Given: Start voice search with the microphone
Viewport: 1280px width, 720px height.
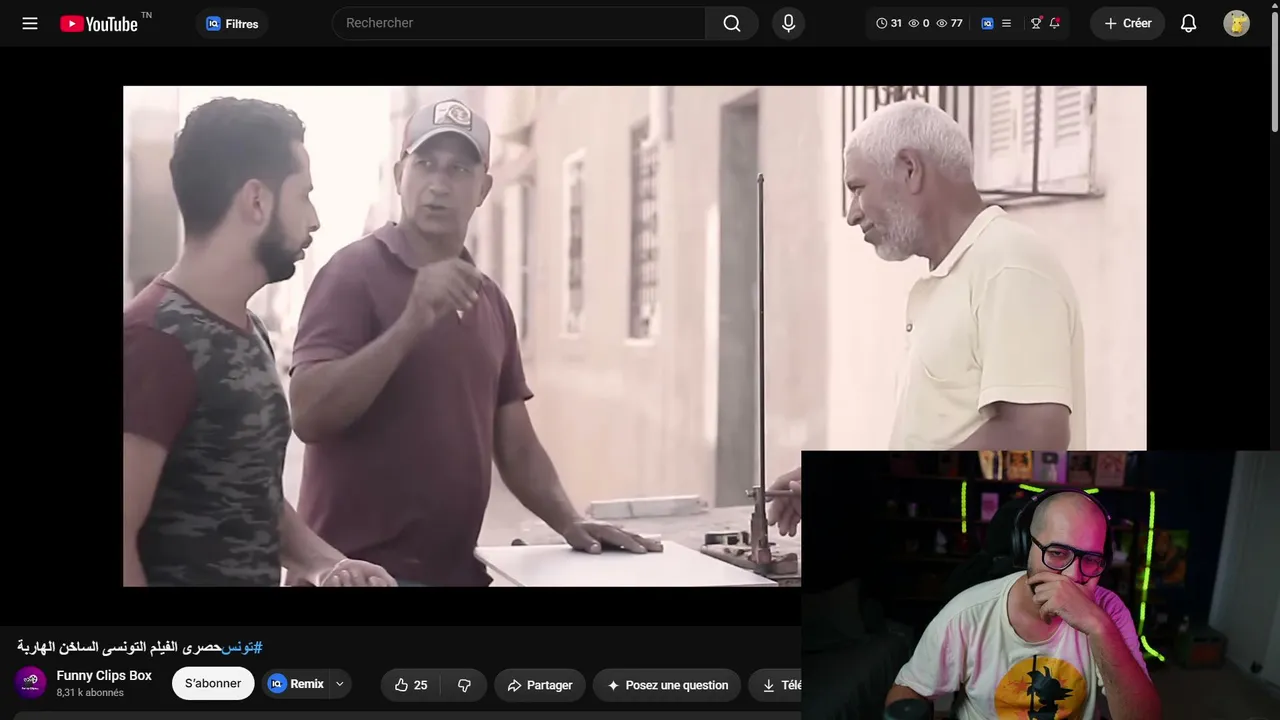Looking at the screenshot, I should click(788, 23).
